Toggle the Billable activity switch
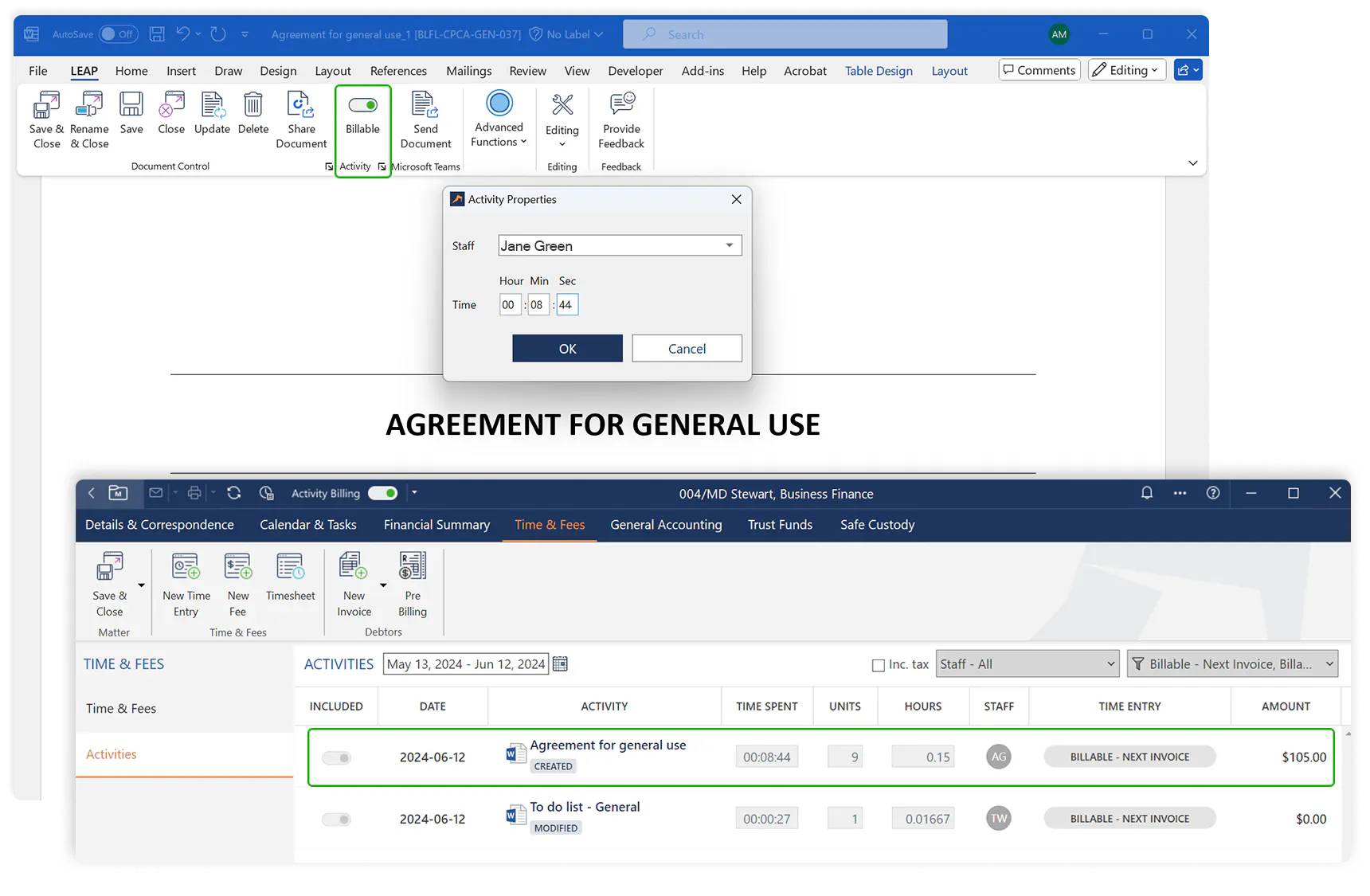The image size is (1370, 896). 362,105
